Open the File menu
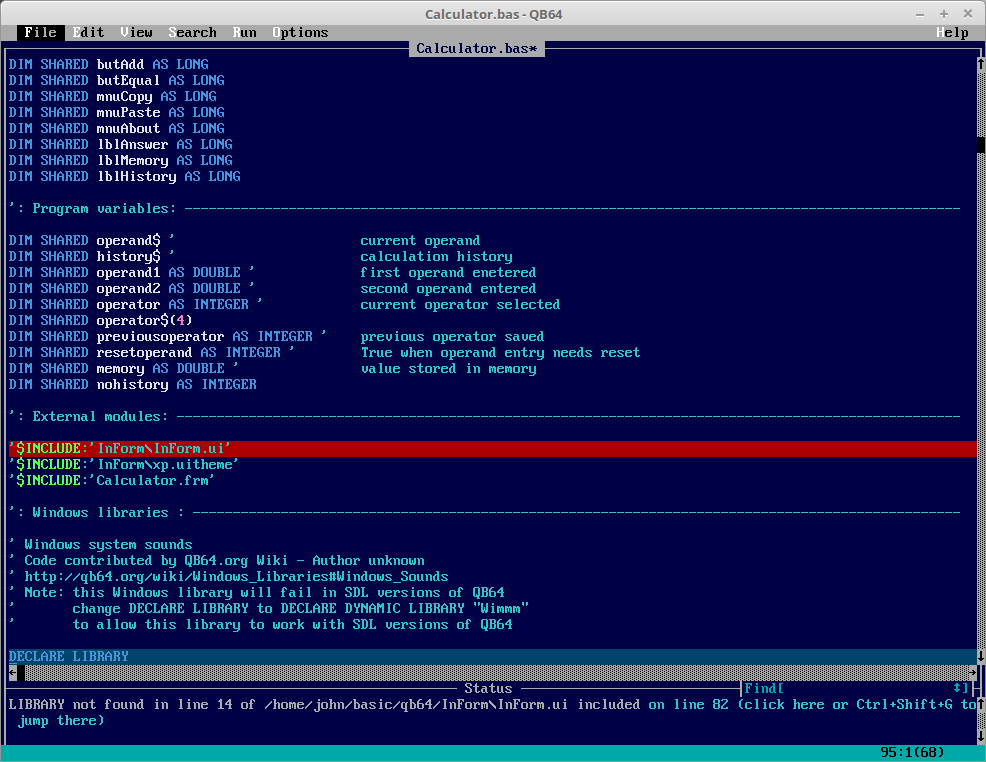986x762 pixels. pos(40,32)
